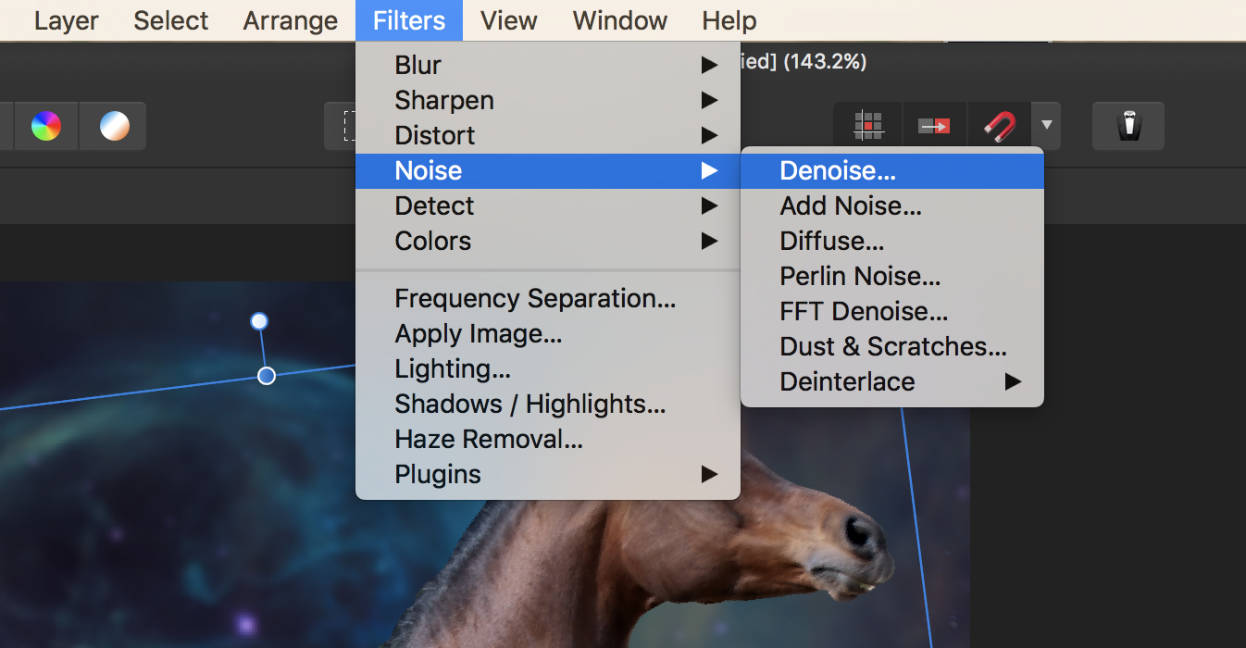Expand the Detect filter submenu
1246x648 pixels.
(548, 206)
